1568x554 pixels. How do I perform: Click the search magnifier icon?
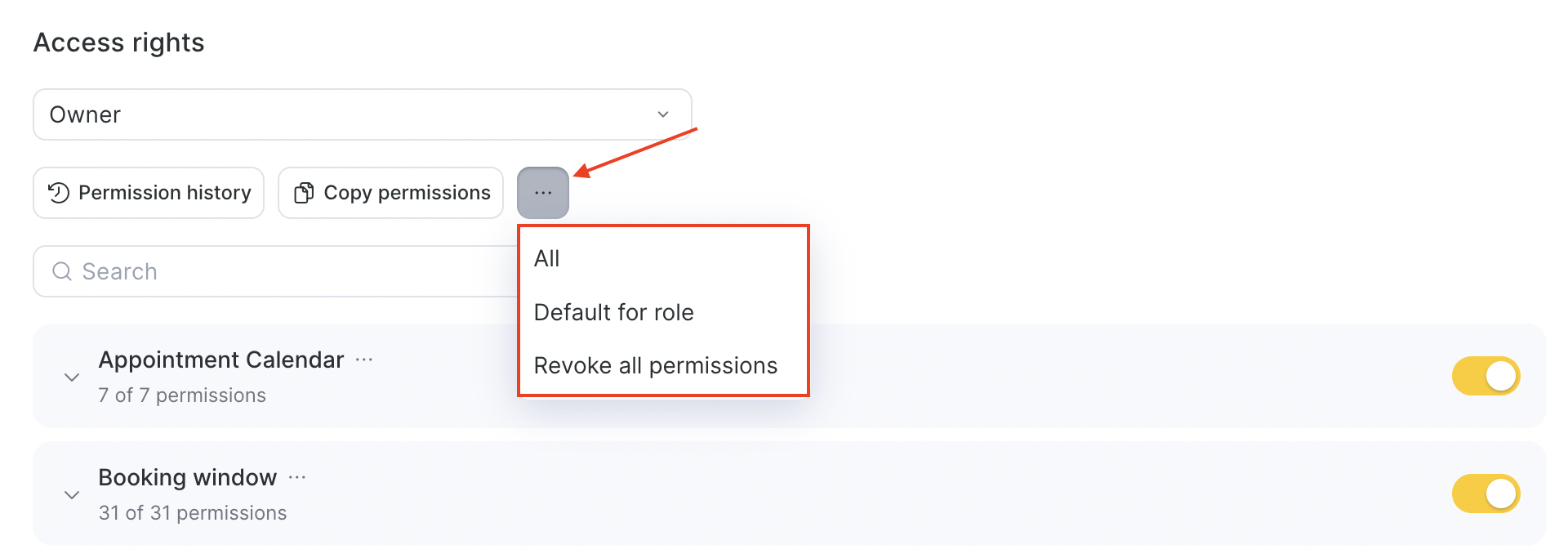click(x=62, y=271)
